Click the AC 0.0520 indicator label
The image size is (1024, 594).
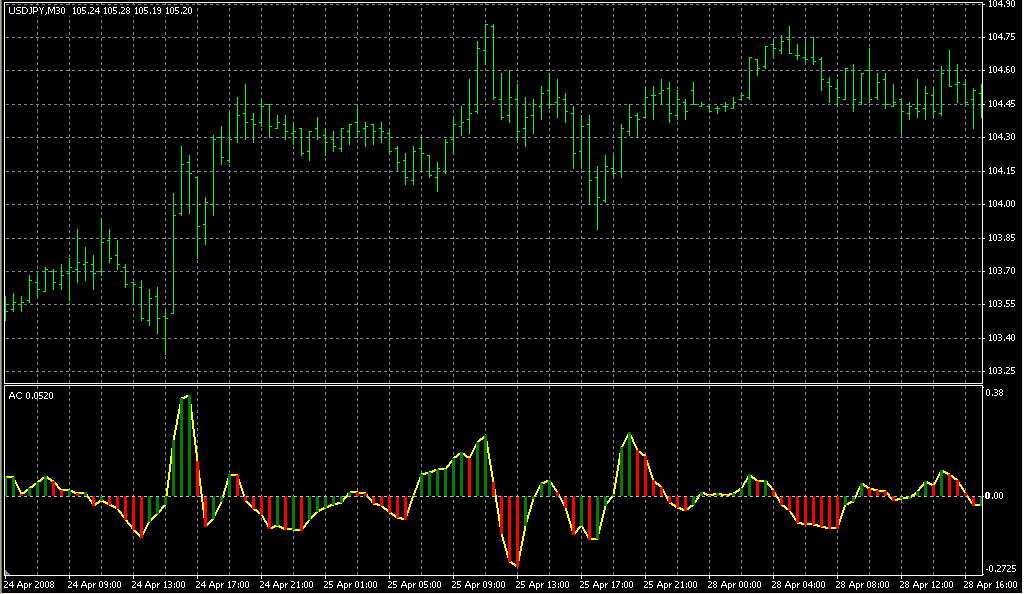click(x=31, y=396)
